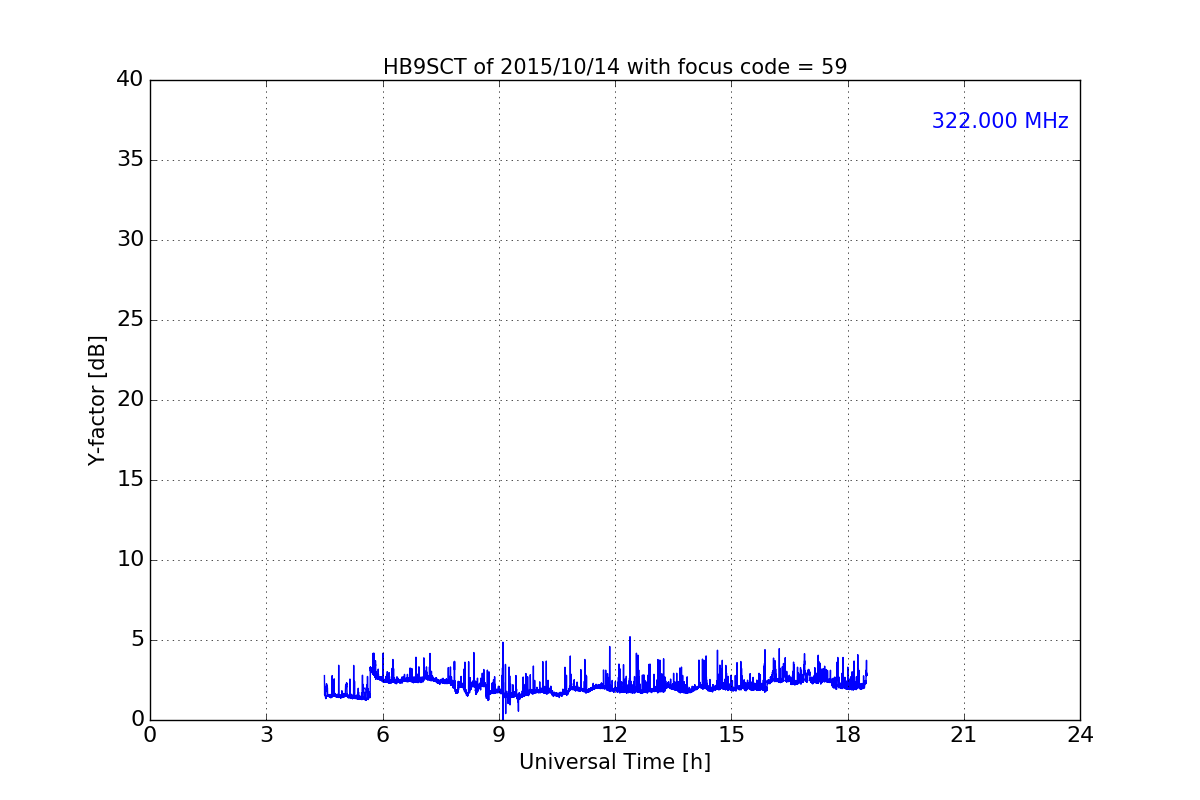This screenshot has height=800, width=1200.
Task: Click the plot title 'HB9SCT of 2015/10/14'
Action: point(615,67)
